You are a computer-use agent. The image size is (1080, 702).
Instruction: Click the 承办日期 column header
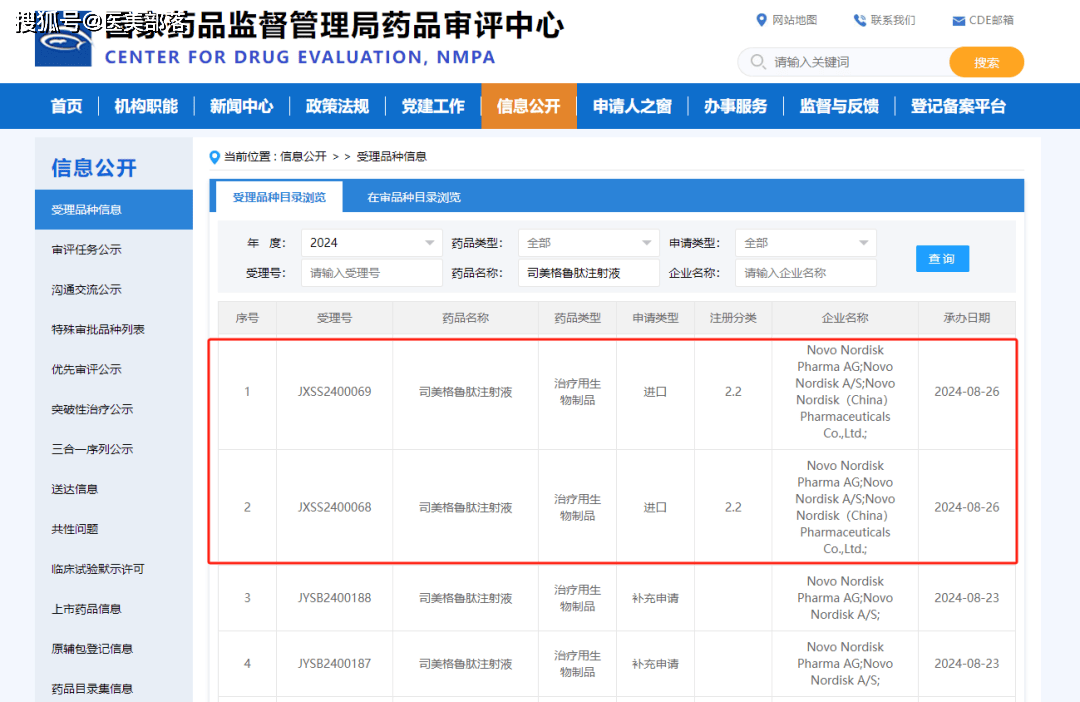(966, 318)
